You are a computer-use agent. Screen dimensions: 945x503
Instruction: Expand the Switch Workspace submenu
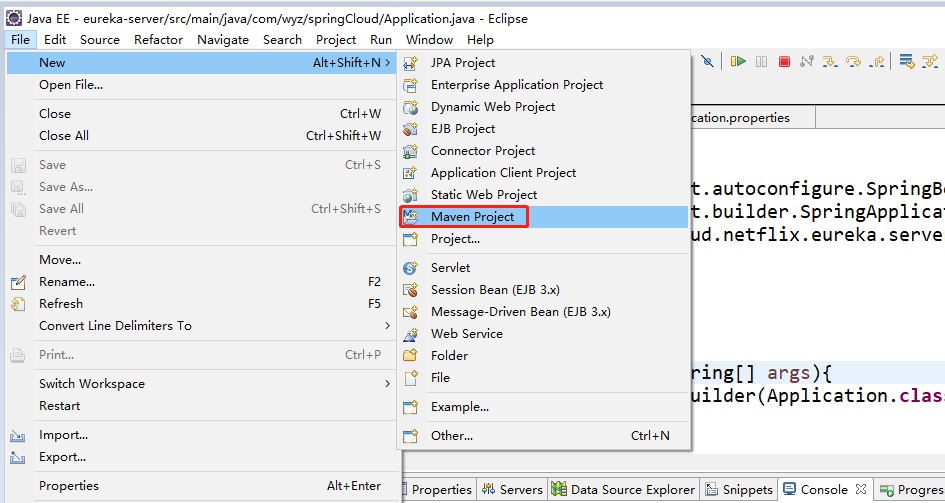pyautogui.click(x=388, y=384)
